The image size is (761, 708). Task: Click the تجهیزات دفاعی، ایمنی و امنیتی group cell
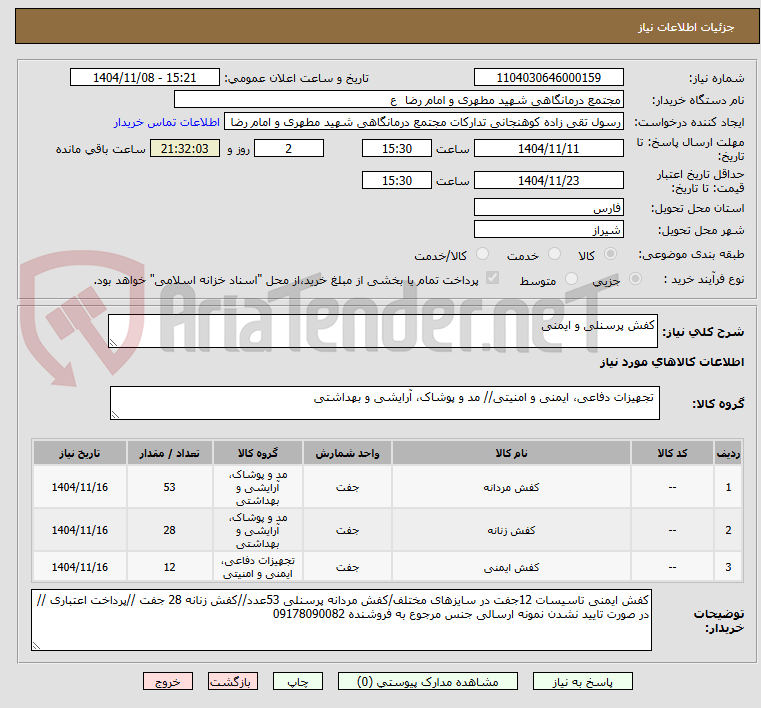(x=258, y=567)
